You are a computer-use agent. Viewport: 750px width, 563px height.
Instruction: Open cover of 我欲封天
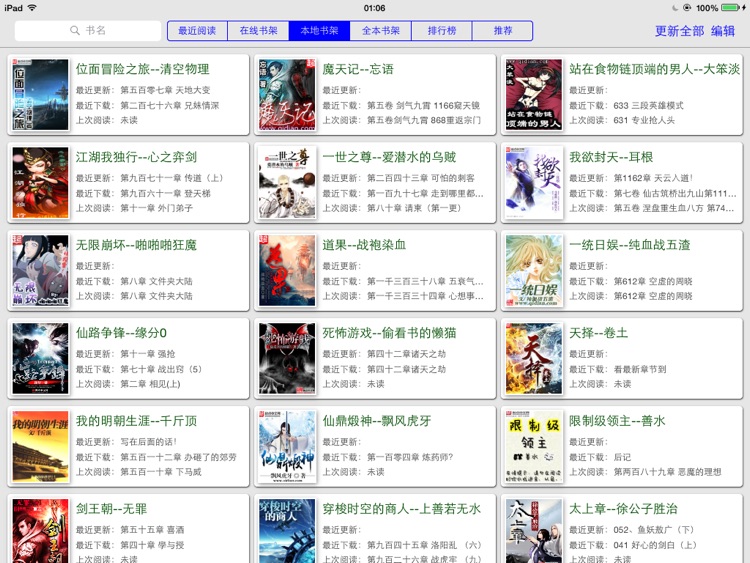(x=534, y=183)
